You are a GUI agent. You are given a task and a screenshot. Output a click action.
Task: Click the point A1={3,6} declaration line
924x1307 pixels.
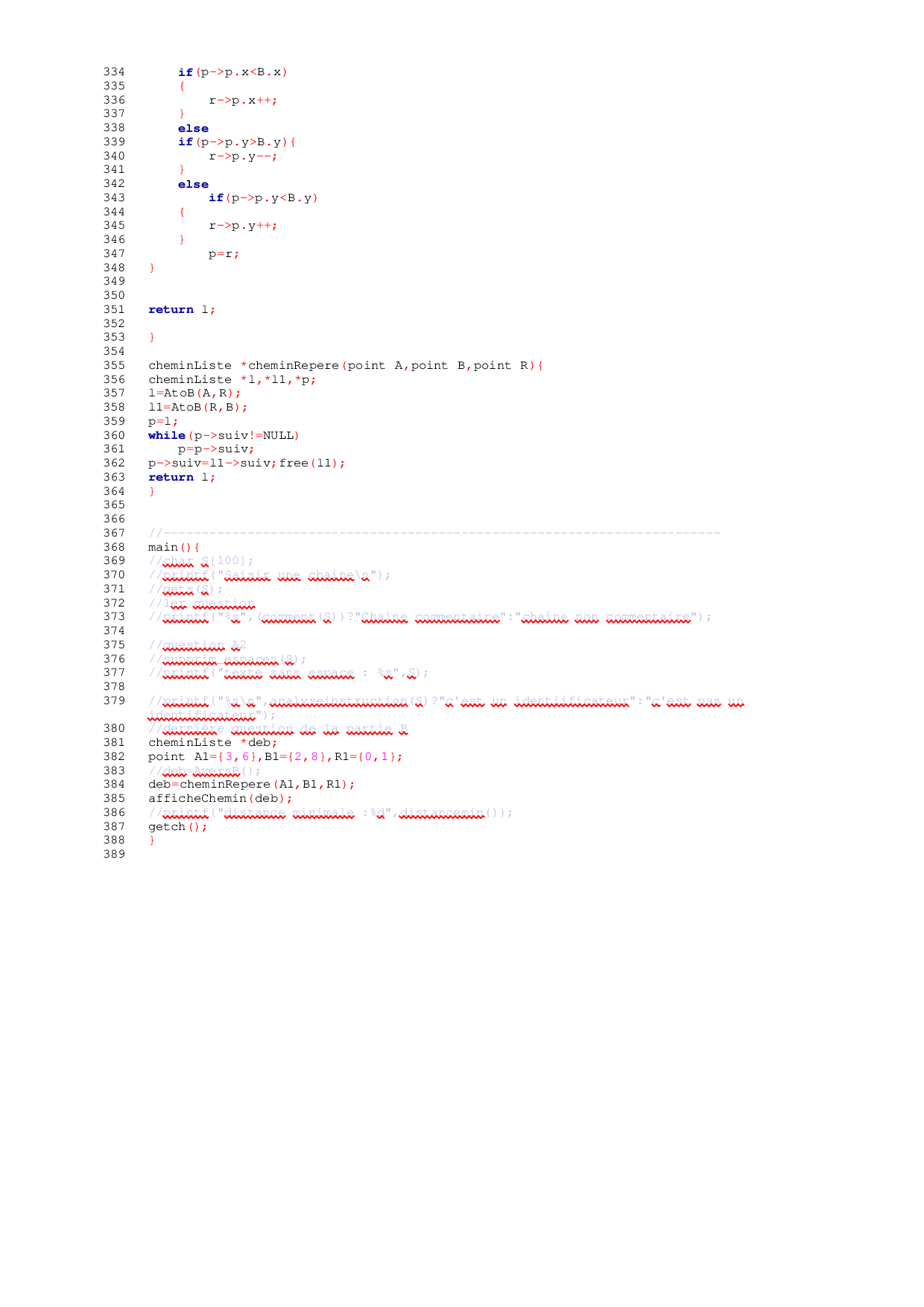point(275,756)
